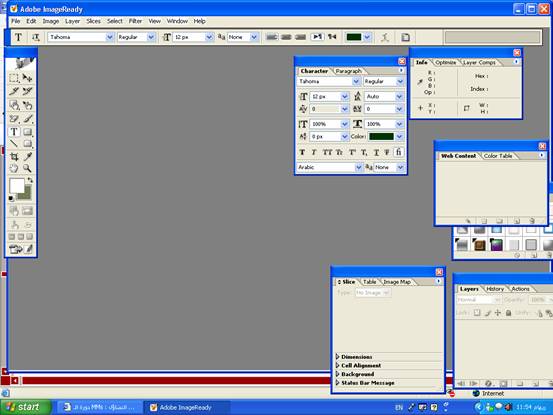This screenshot has height=415, width=553.
Task: Open font size dropdown in options bar
Action: tap(209, 37)
